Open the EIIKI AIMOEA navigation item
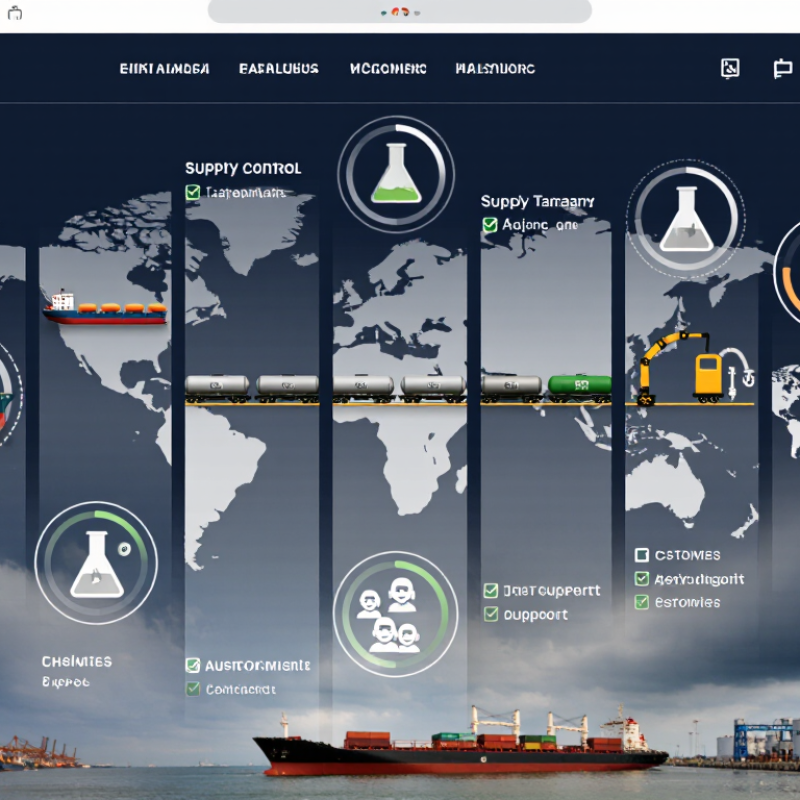The height and width of the screenshot is (800, 800). coord(164,68)
